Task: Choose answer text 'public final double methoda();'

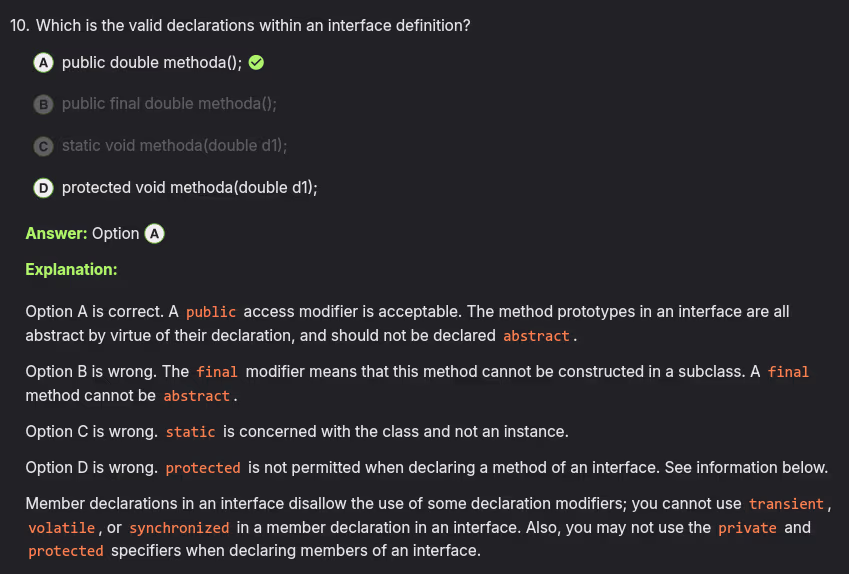Action: pyautogui.click(x=169, y=104)
